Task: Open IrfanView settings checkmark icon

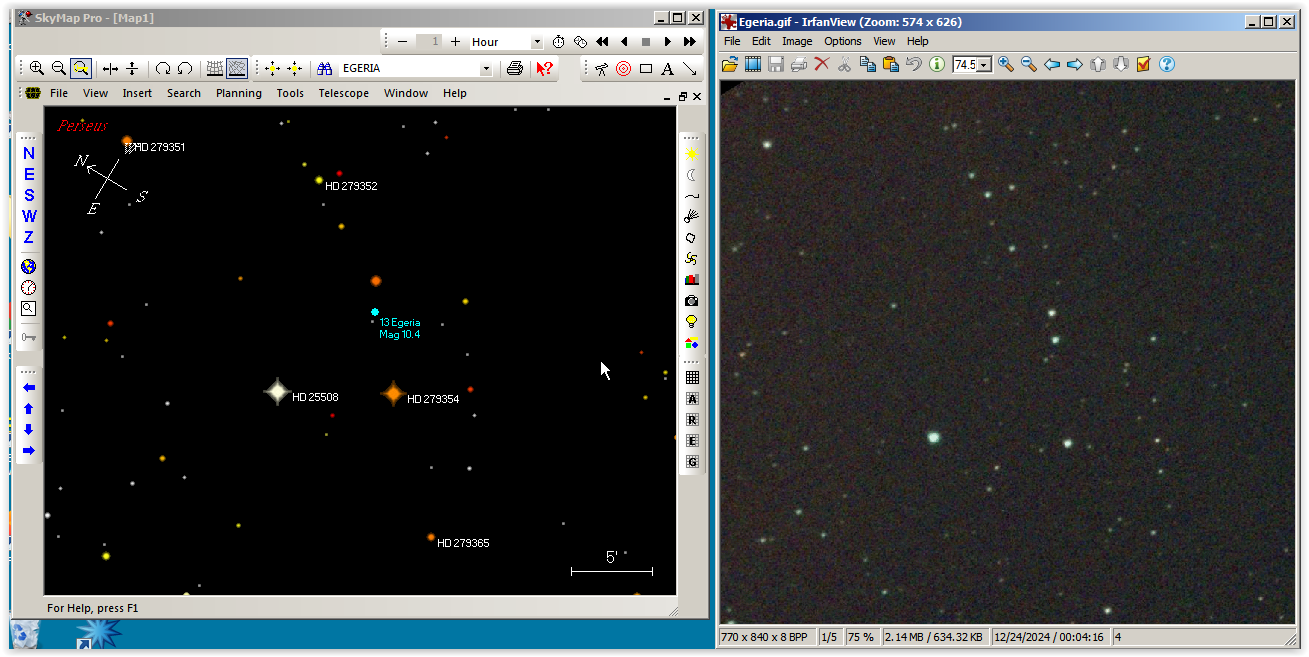Action: [x=1143, y=64]
